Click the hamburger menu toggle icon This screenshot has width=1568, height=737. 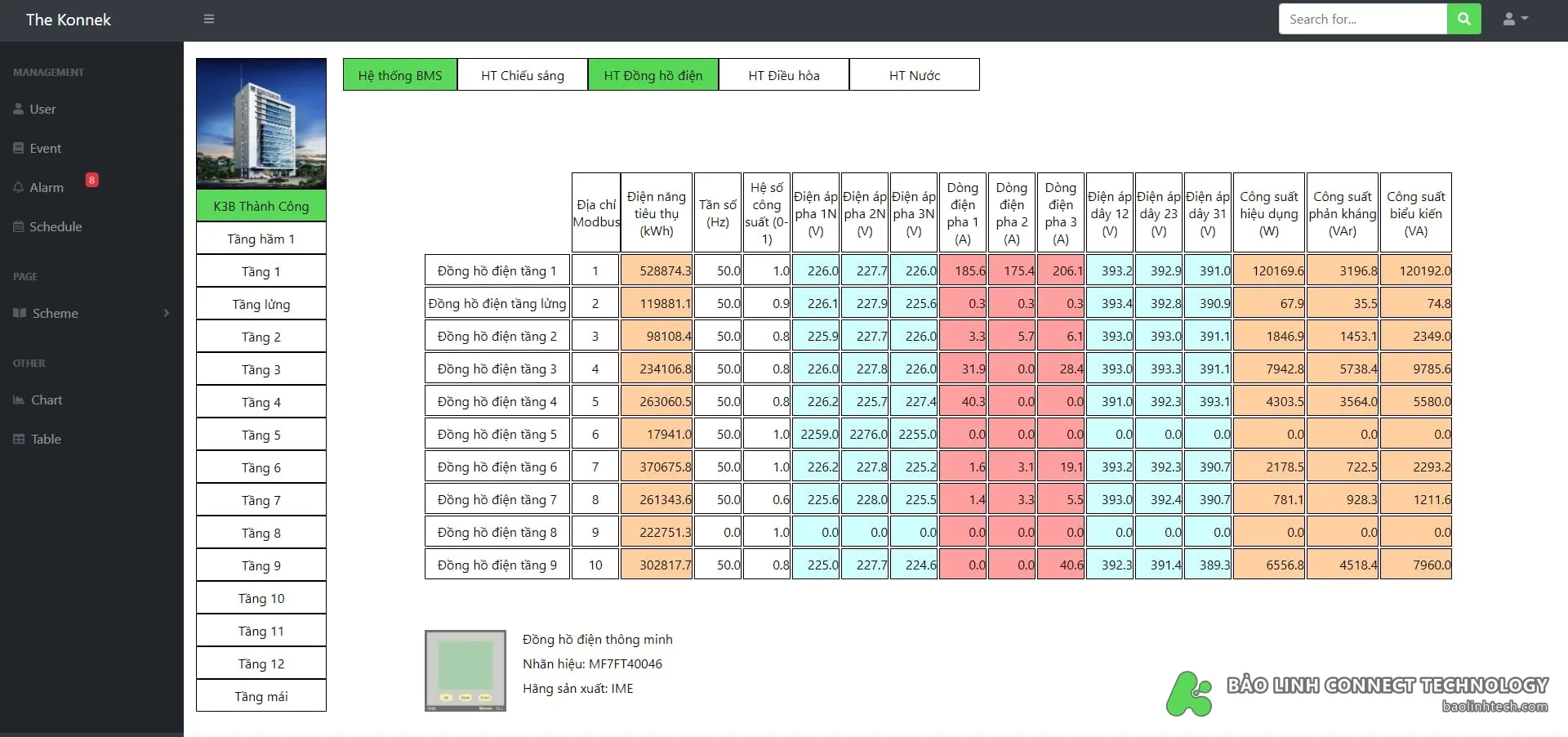pos(209,19)
